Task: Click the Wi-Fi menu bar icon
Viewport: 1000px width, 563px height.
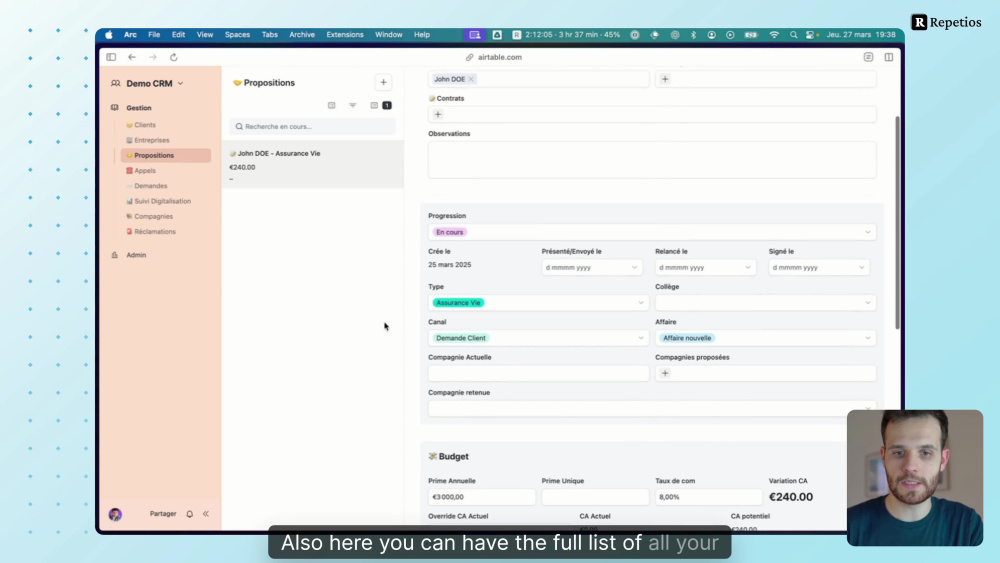Action: click(774, 35)
